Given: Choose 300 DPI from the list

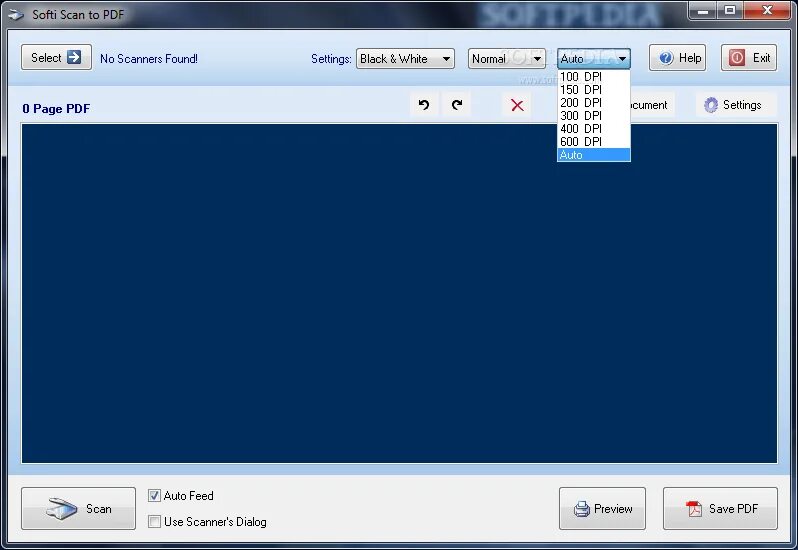Looking at the screenshot, I should tap(593, 116).
